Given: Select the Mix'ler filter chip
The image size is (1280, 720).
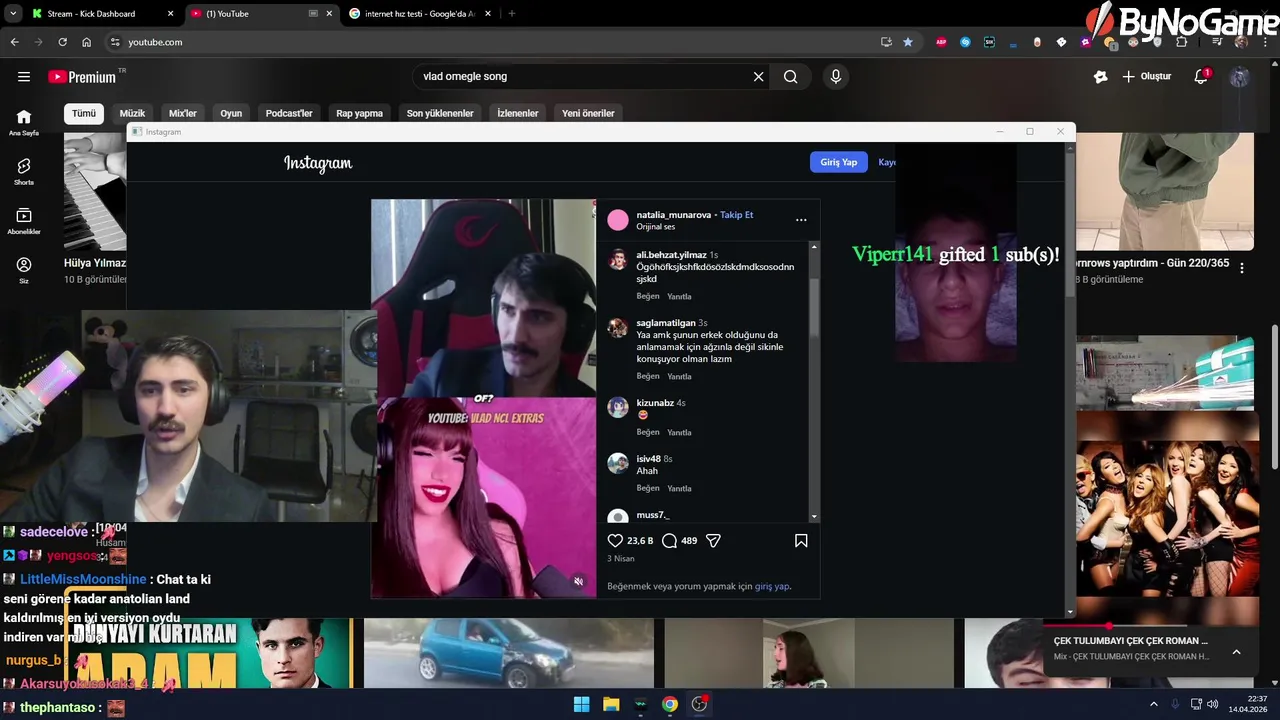Looking at the screenshot, I should tap(183, 113).
